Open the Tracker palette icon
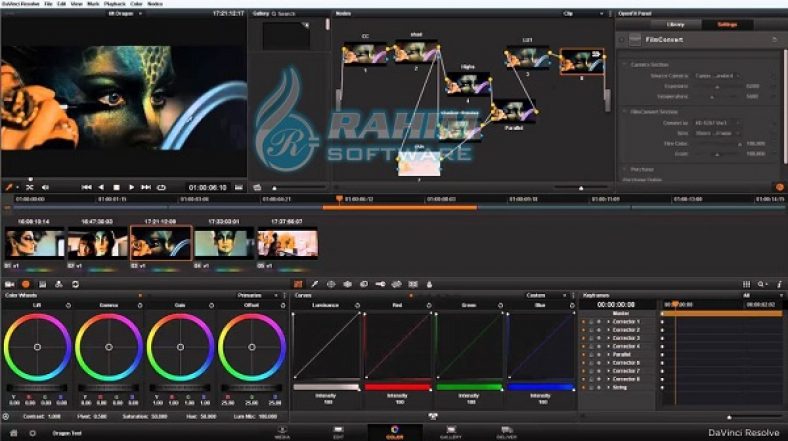The image size is (788, 441). tap(347, 284)
